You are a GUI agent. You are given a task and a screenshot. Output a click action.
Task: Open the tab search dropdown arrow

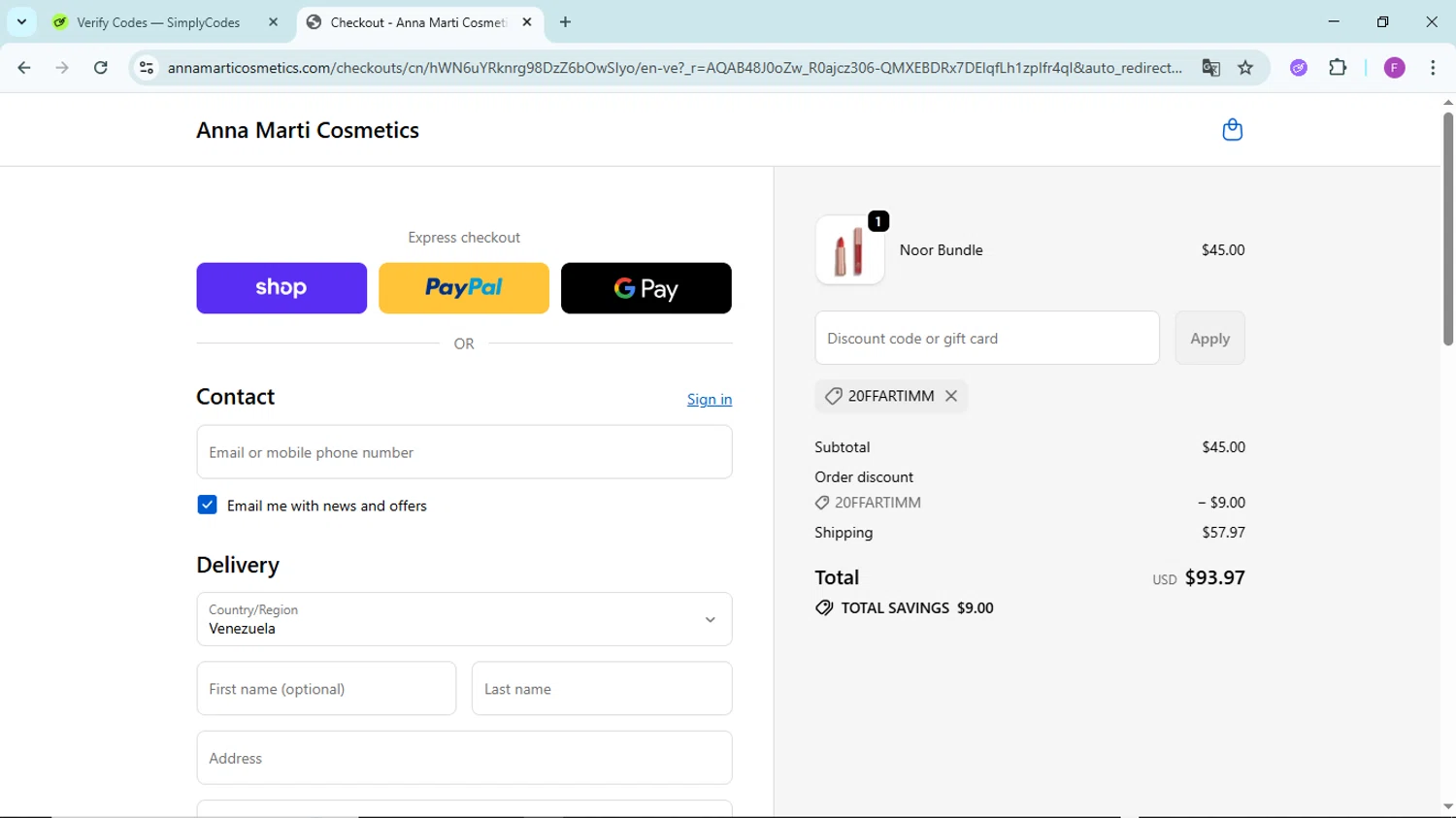click(x=21, y=22)
